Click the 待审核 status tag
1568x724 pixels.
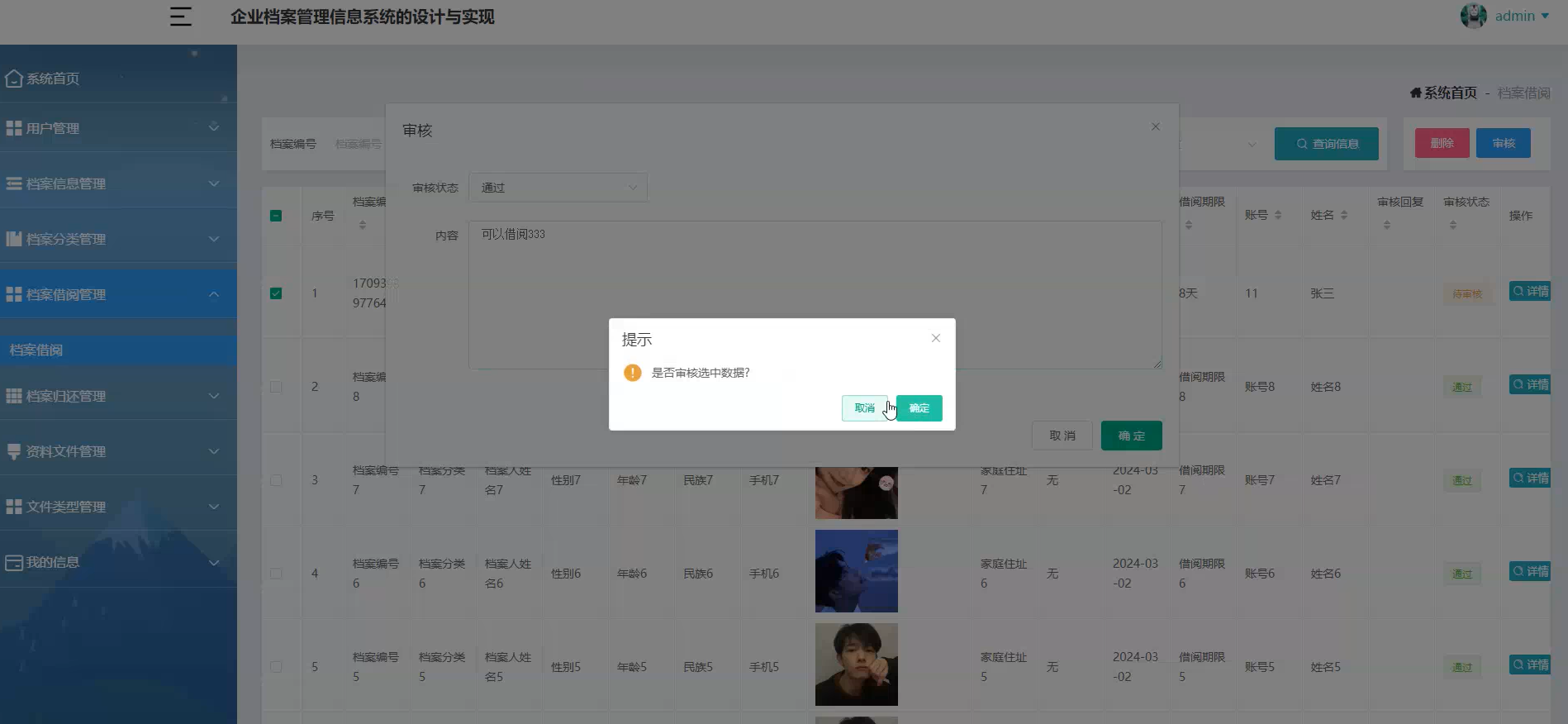coord(1468,294)
